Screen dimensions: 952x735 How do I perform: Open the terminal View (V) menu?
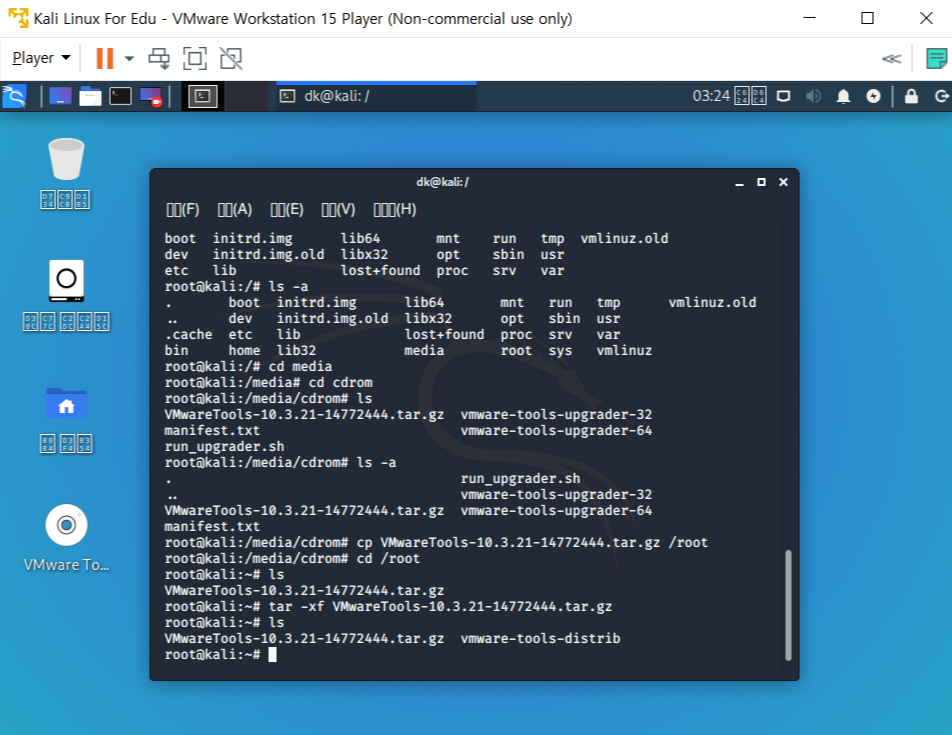[338, 209]
